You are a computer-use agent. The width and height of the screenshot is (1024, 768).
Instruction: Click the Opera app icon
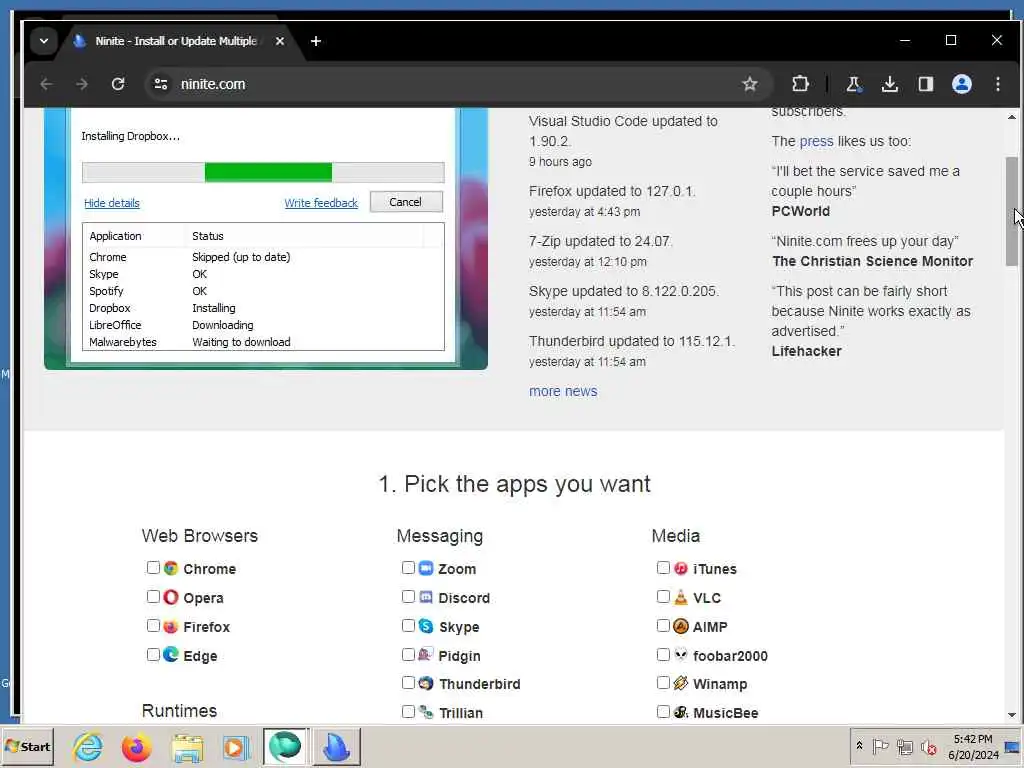pyautogui.click(x=171, y=597)
